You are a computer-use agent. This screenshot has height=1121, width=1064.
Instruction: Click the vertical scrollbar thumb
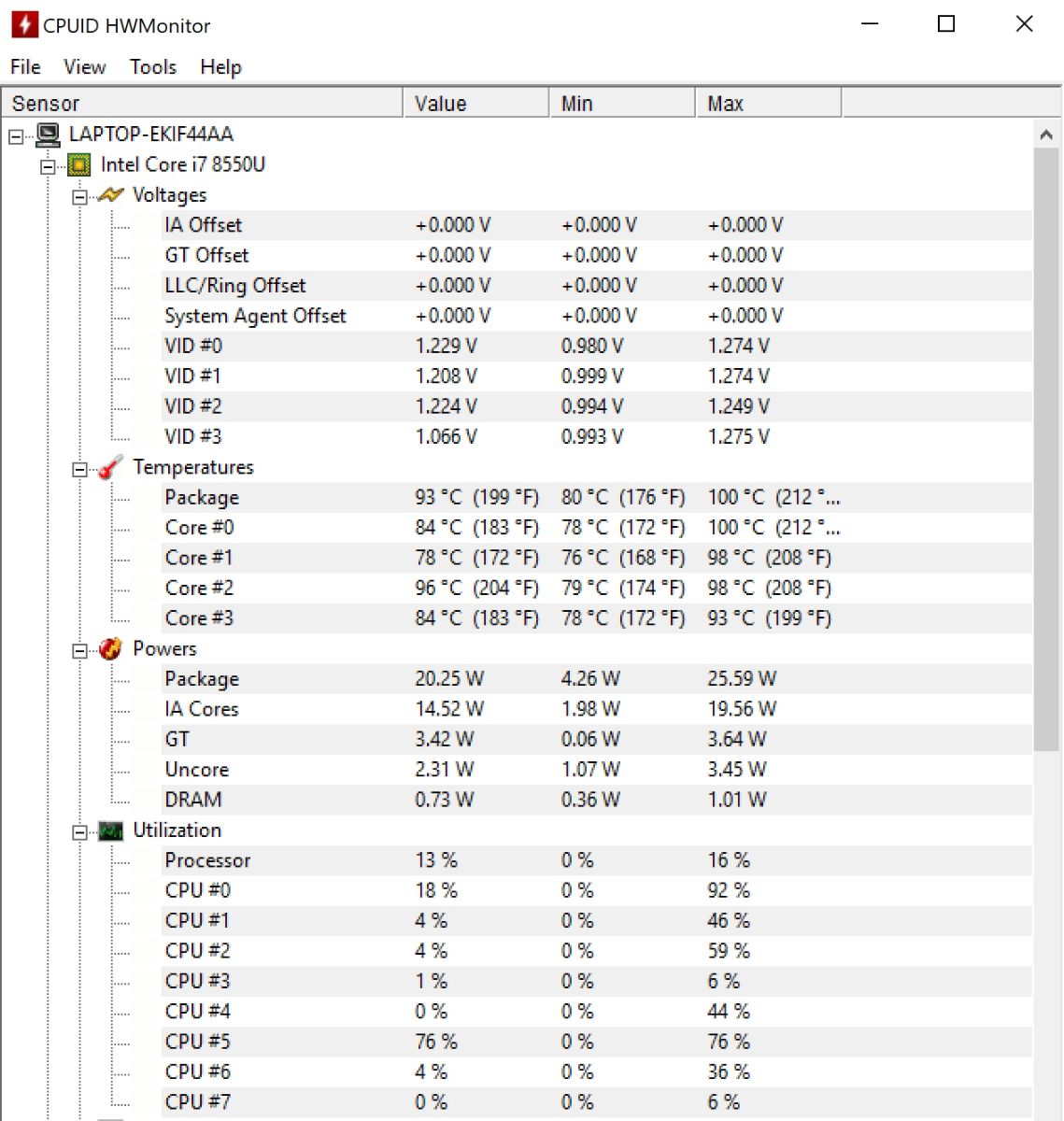tap(1046, 448)
